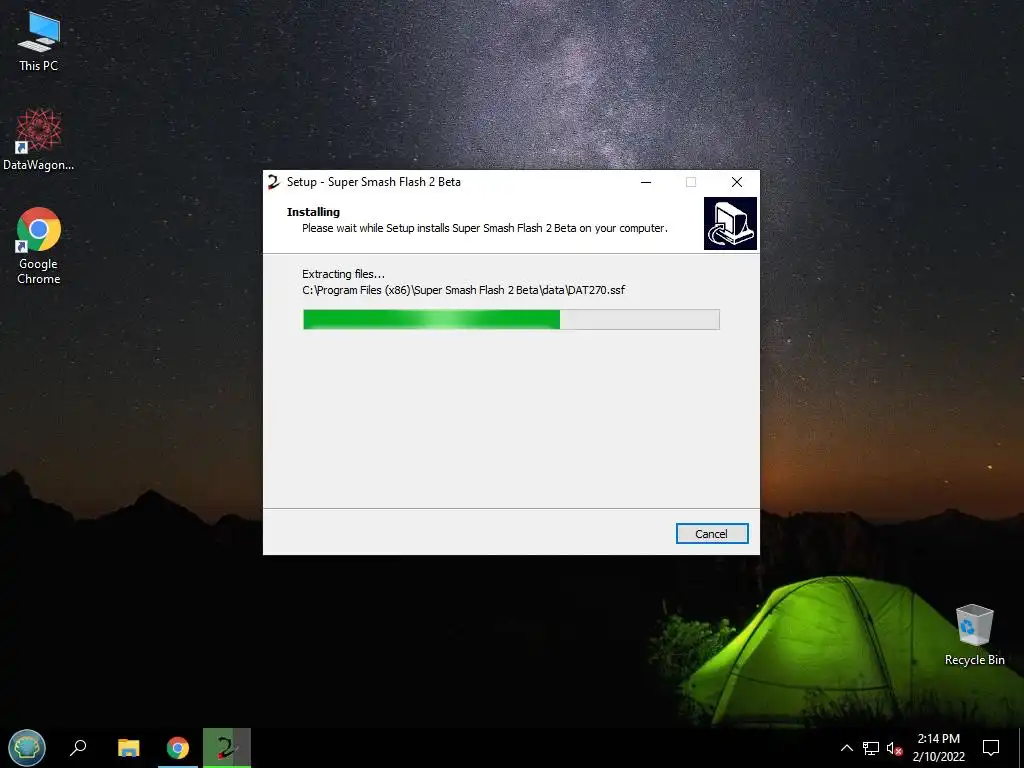Click the muted volume tray icon

tap(894, 748)
